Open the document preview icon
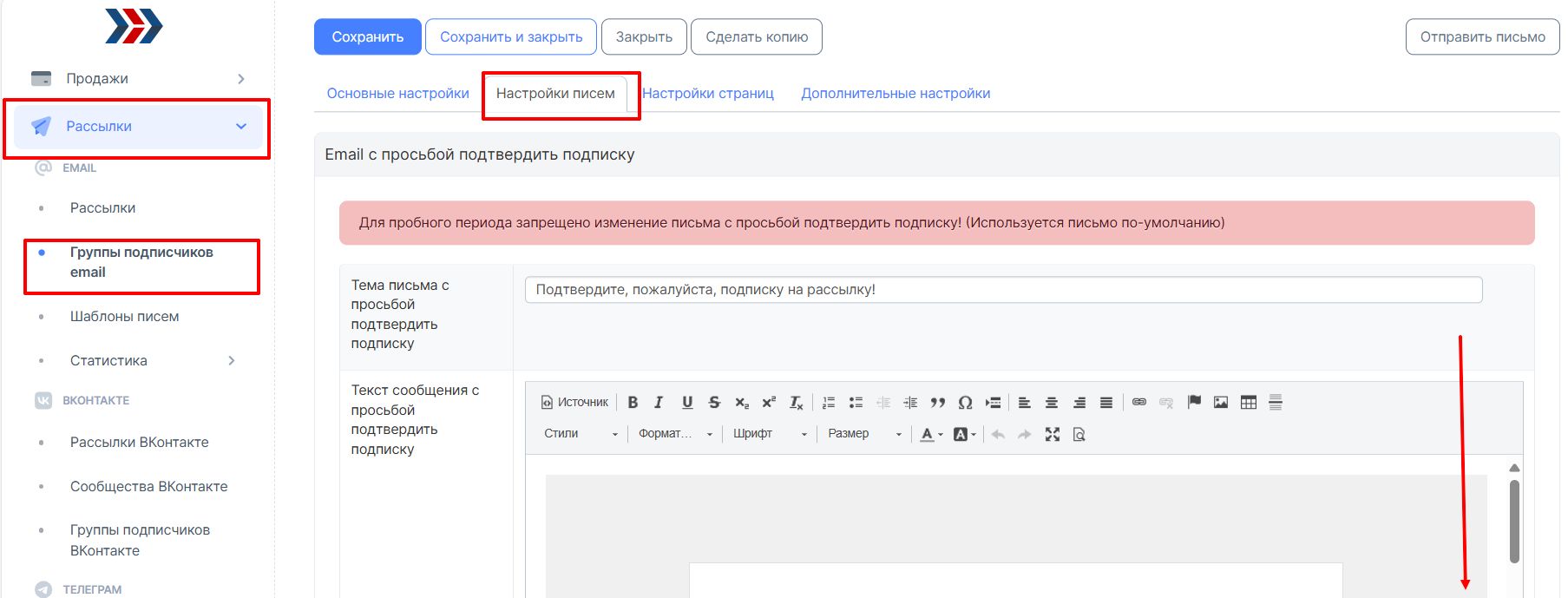The height and width of the screenshot is (598, 1568). (1079, 434)
